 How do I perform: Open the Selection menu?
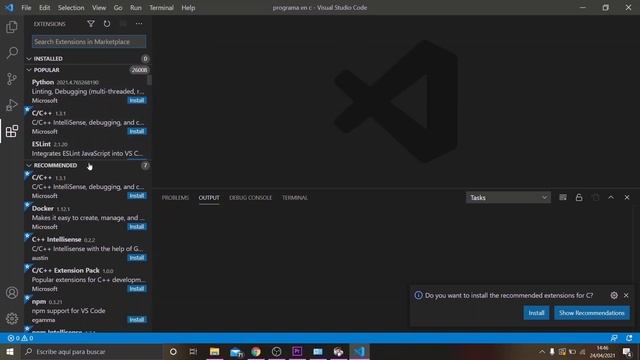[71, 8]
